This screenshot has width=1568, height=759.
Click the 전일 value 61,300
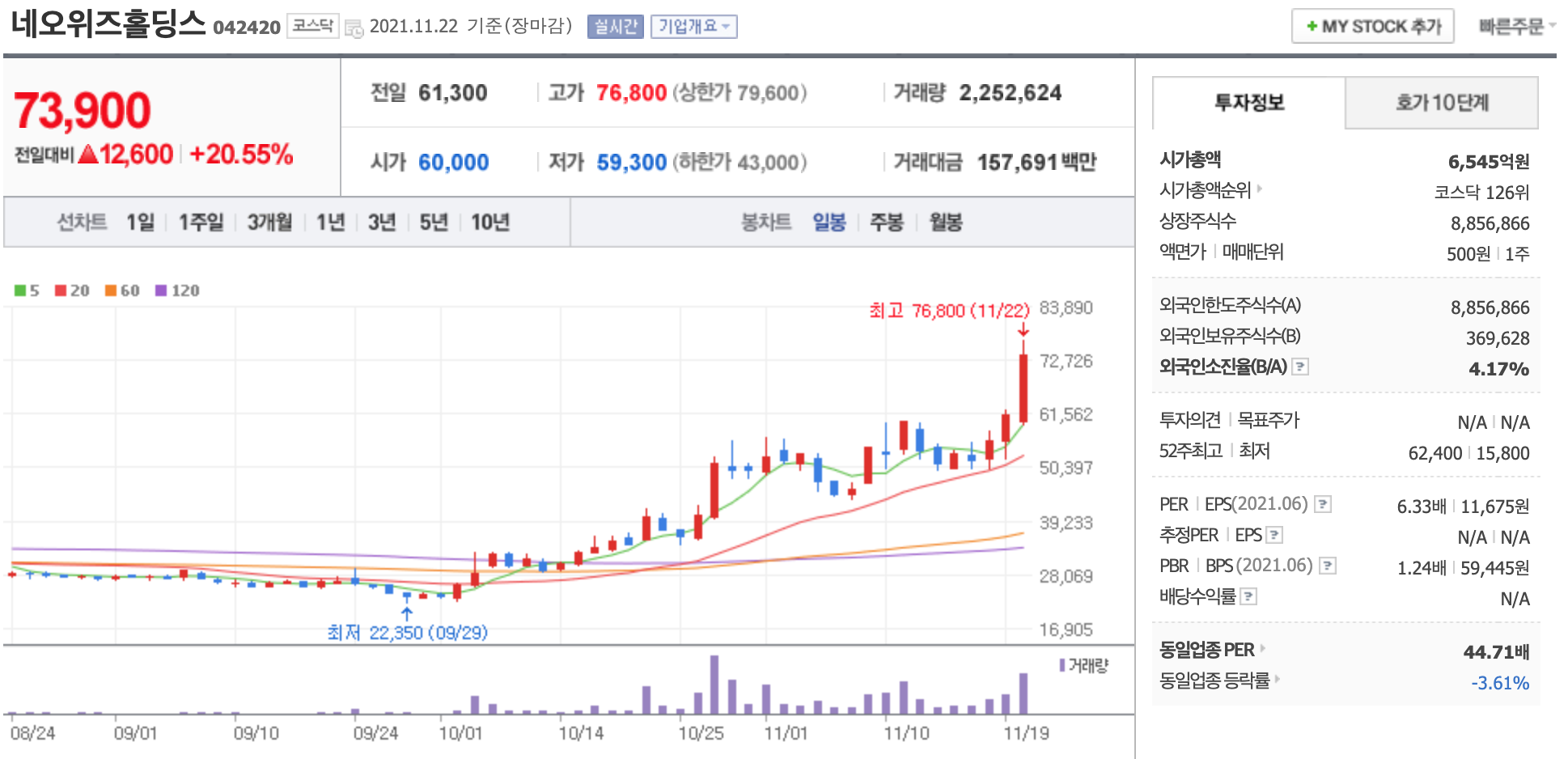pos(453,93)
